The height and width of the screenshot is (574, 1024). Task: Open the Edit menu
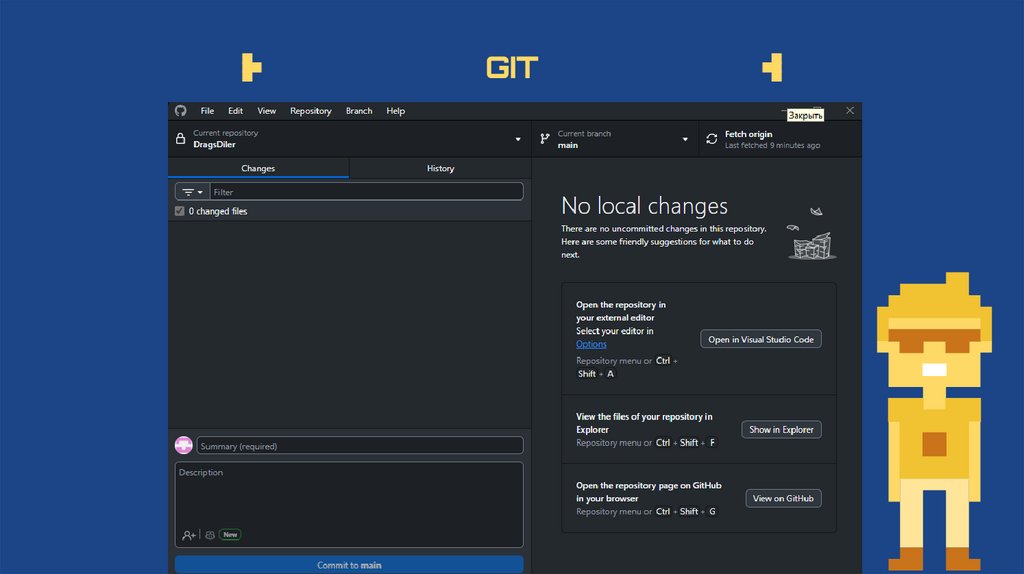[x=235, y=111]
